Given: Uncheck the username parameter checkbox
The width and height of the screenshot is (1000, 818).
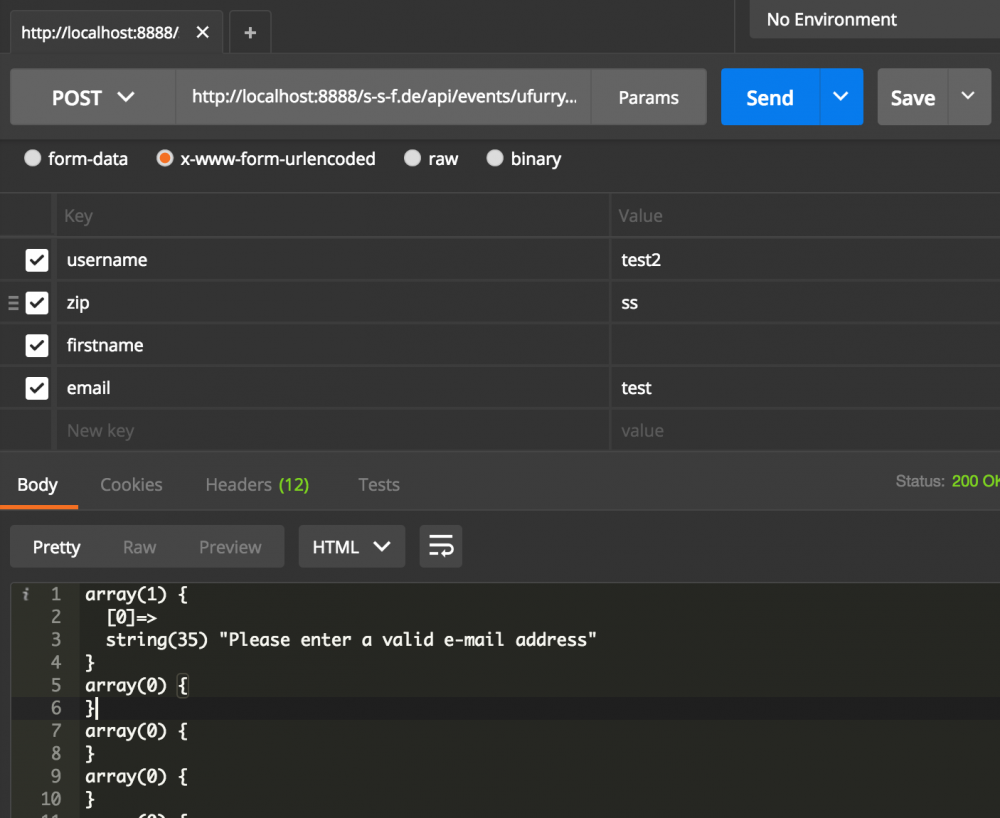Looking at the screenshot, I should [x=37, y=260].
